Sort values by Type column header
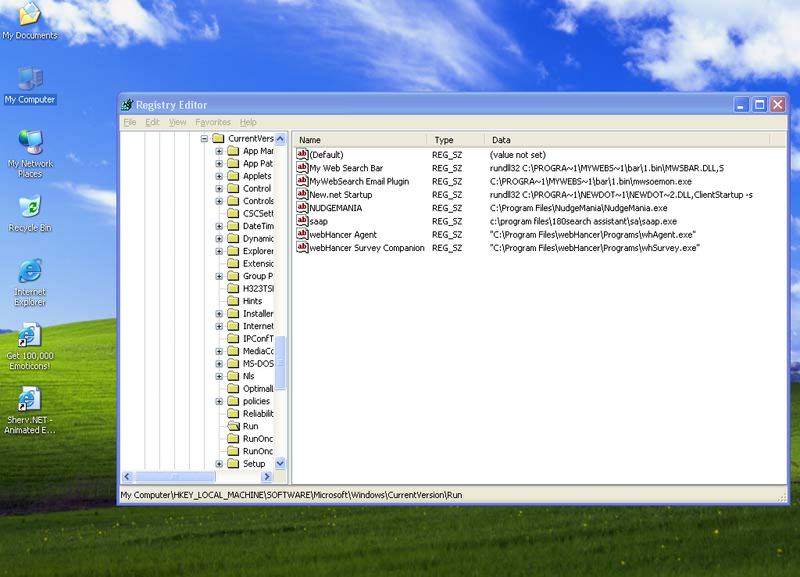The width and height of the screenshot is (800, 577). pos(456,140)
